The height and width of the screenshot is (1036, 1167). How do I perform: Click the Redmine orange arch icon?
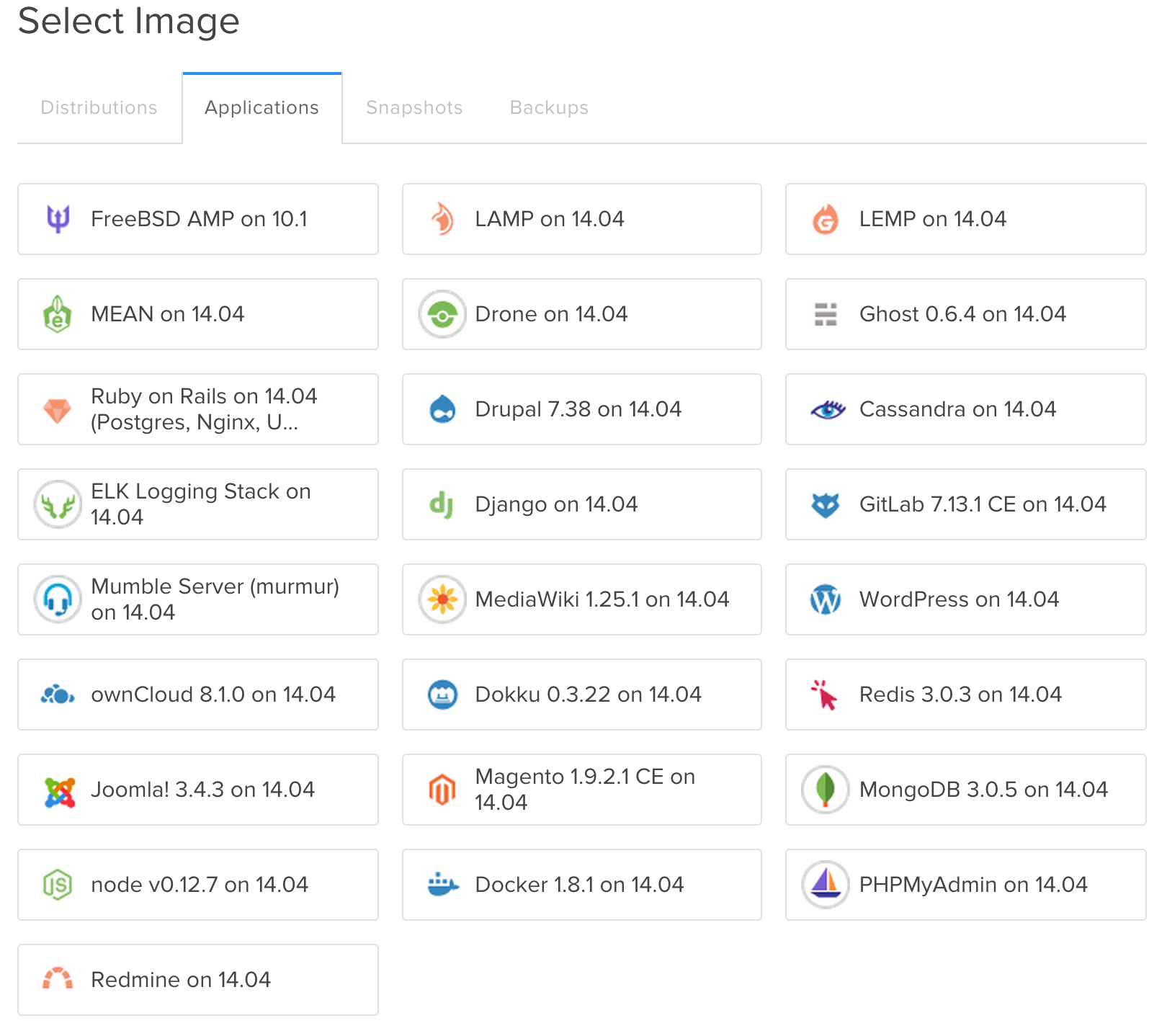coord(58,978)
